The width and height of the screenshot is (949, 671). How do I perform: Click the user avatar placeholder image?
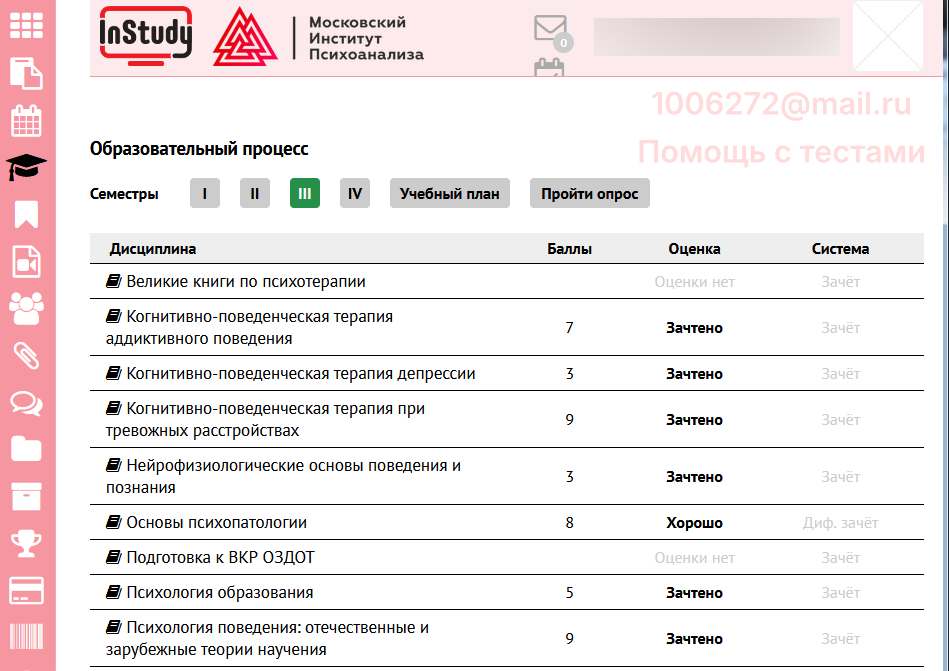(x=887, y=37)
